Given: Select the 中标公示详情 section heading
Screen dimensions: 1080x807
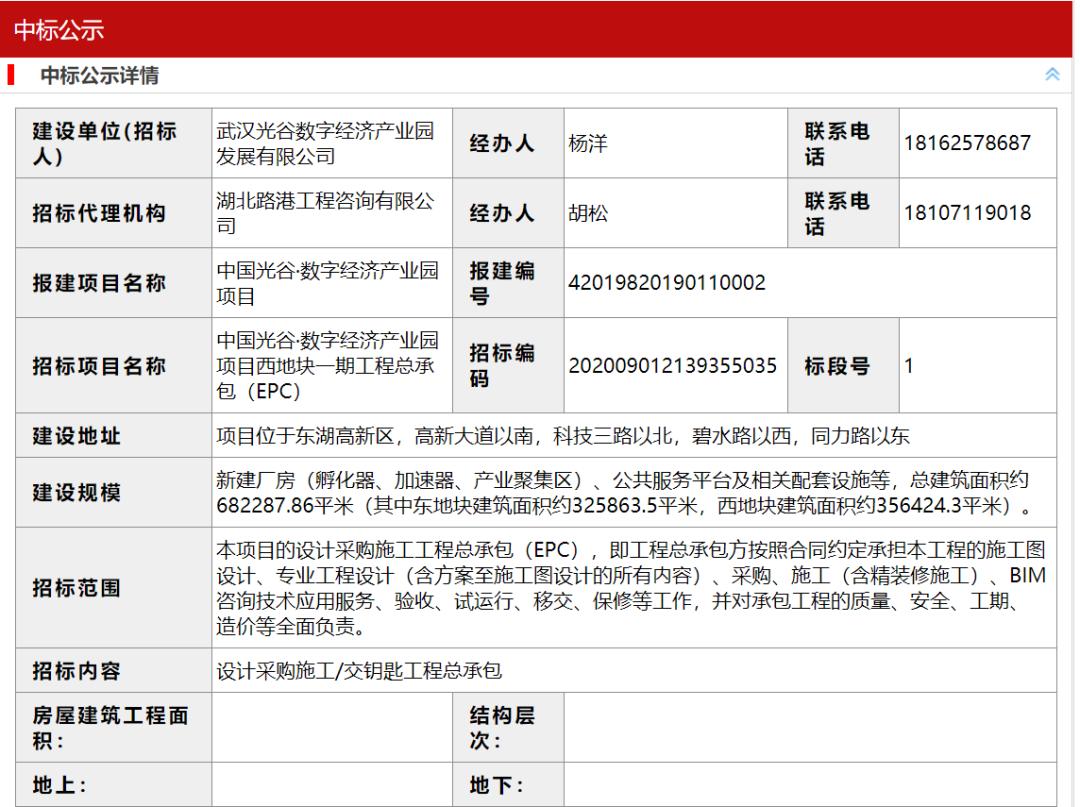Looking at the screenshot, I should coord(99,75).
